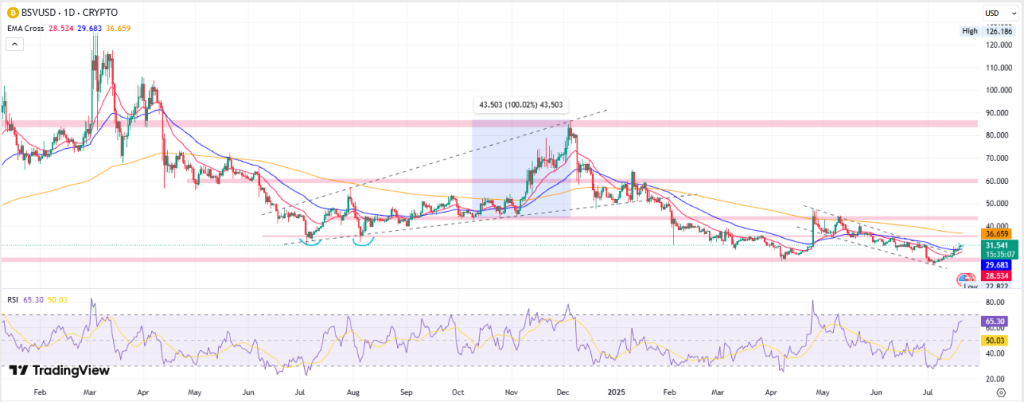This screenshot has width=1024, height=402.
Task: Select the blue price range measurement box
Action: (521, 169)
